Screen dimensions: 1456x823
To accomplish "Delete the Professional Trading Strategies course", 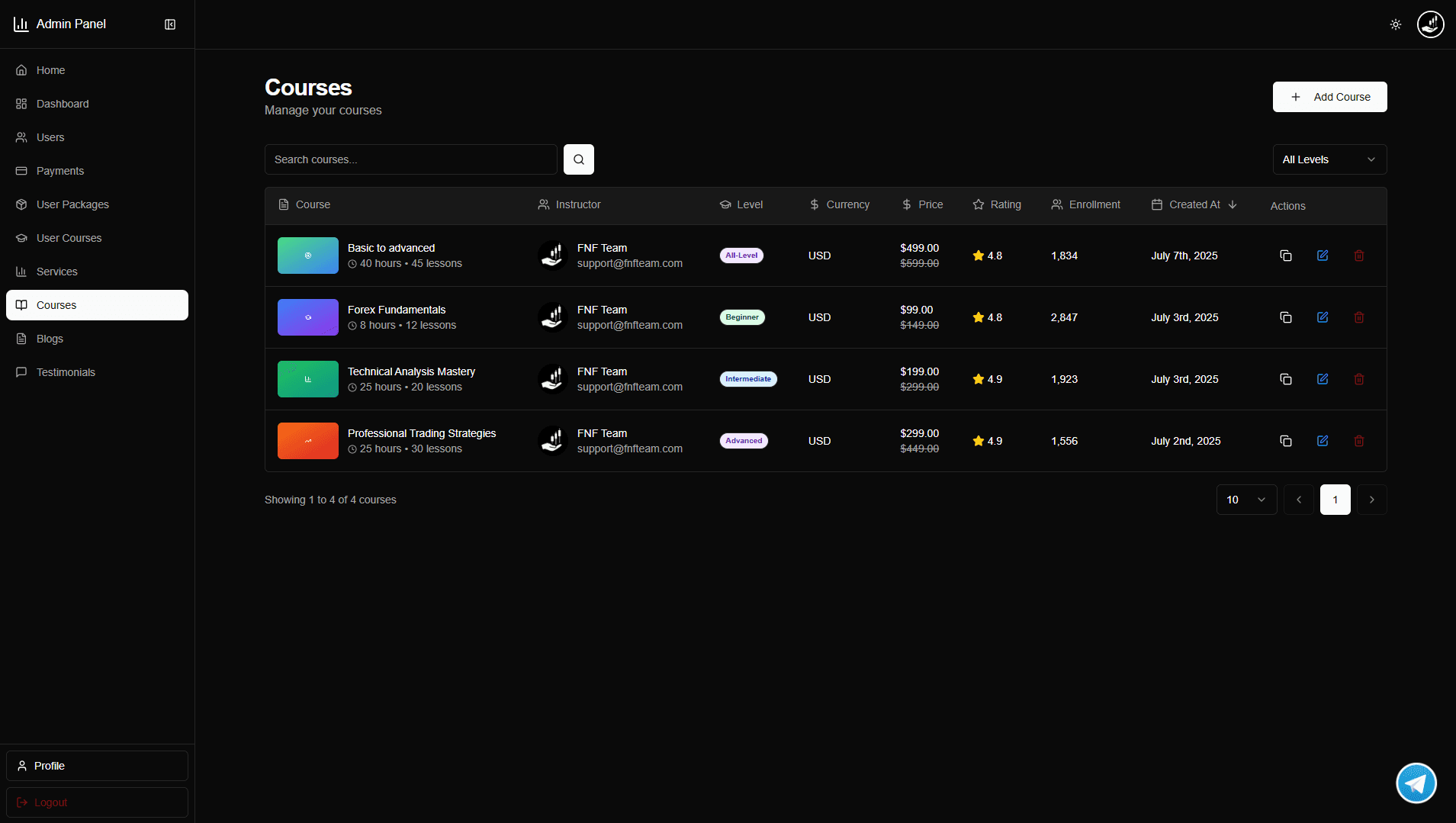I will (1359, 441).
